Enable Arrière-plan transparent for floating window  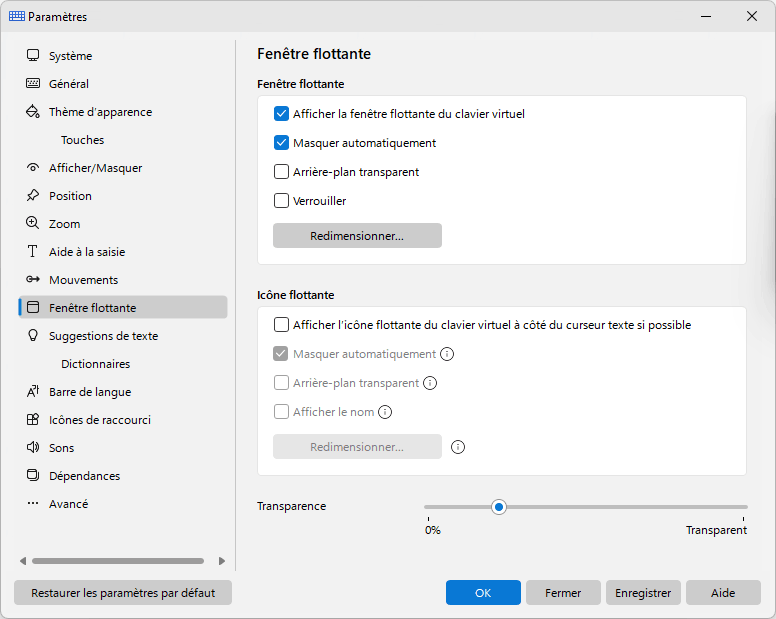point(281,172)
